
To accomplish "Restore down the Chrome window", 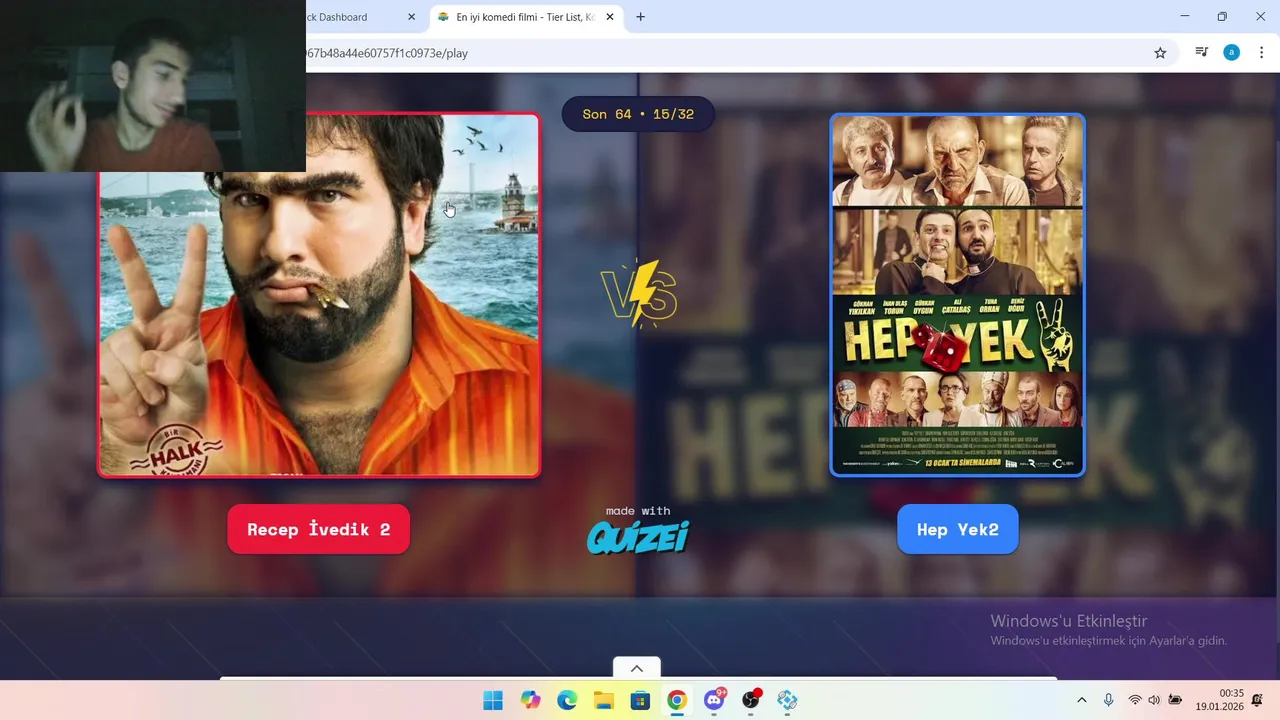I will tap(1222, 17).
